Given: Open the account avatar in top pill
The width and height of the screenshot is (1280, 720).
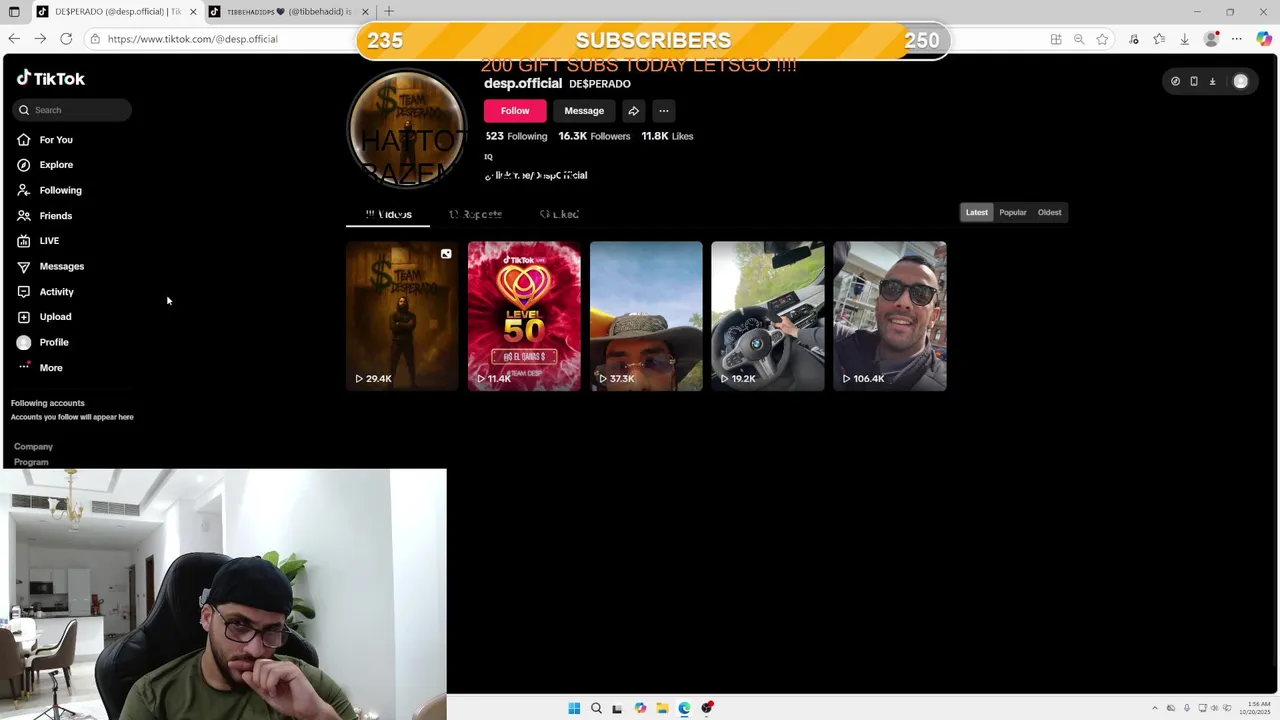Looking at the screenshot, I should (1240, 82).
